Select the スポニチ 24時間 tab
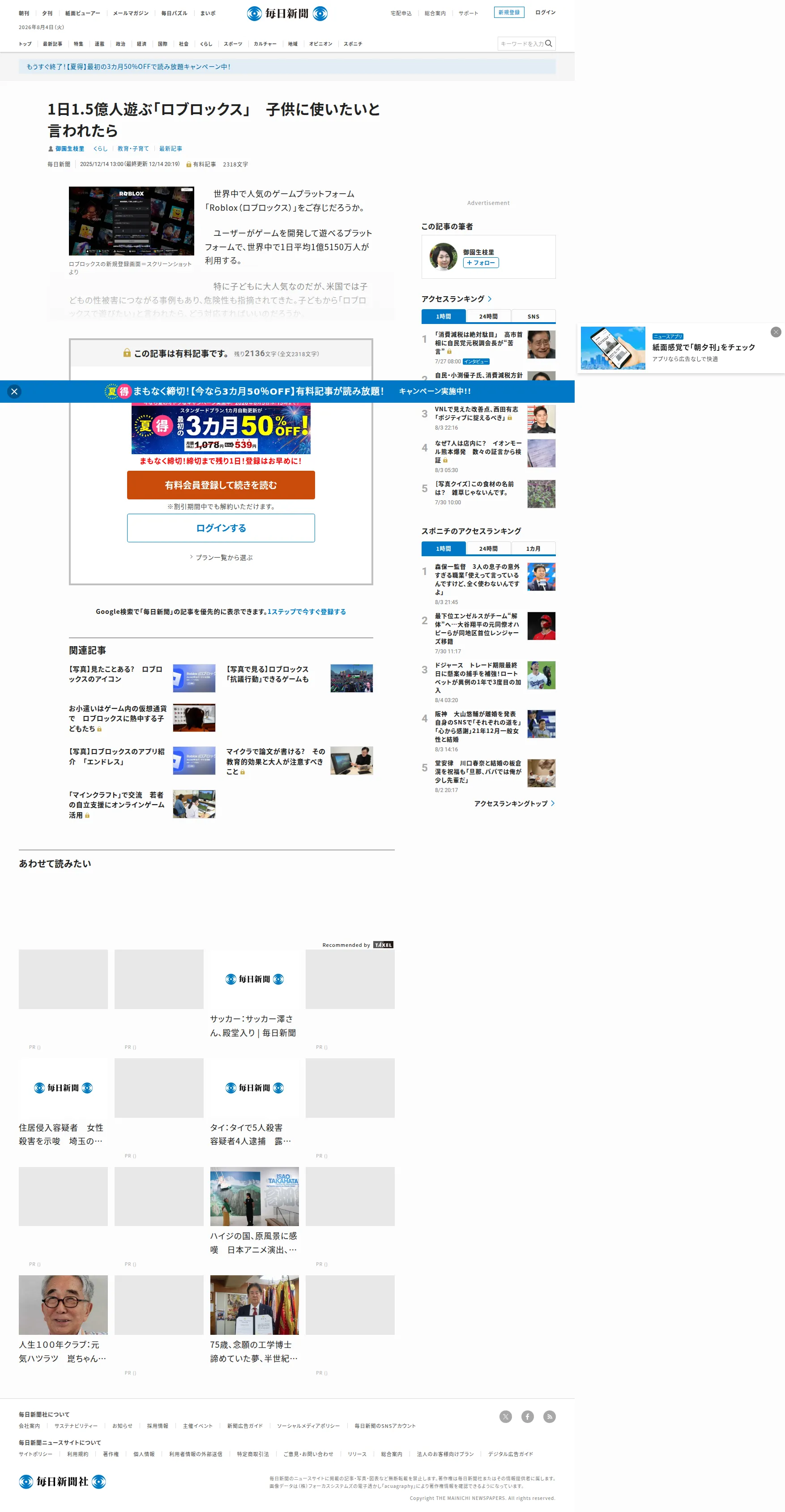The height and width of the screenshot is (1512, 785). (488, 549)
